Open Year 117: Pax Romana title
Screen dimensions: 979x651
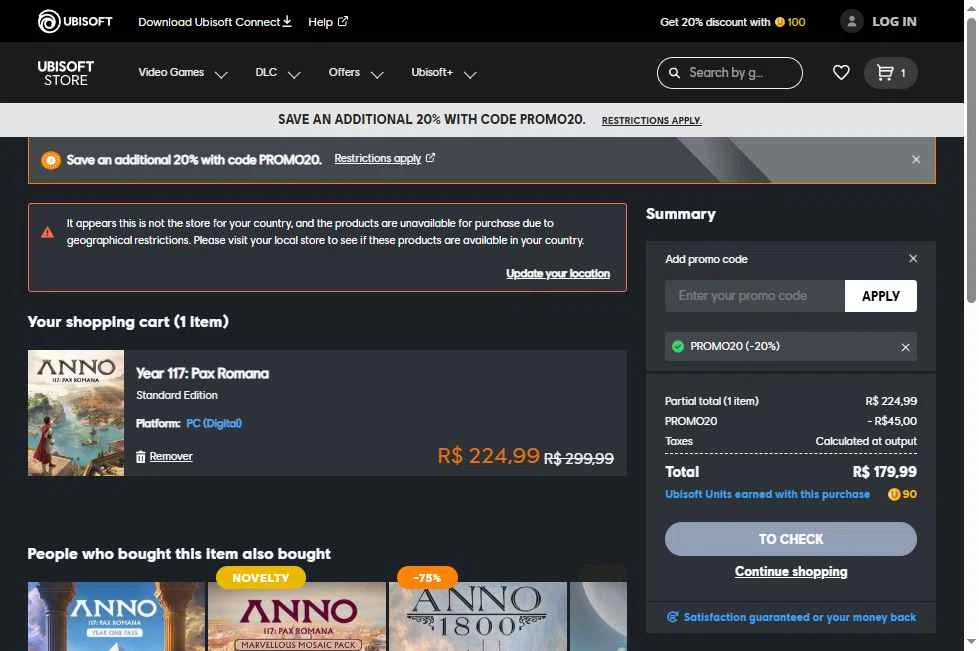point(202,373)
